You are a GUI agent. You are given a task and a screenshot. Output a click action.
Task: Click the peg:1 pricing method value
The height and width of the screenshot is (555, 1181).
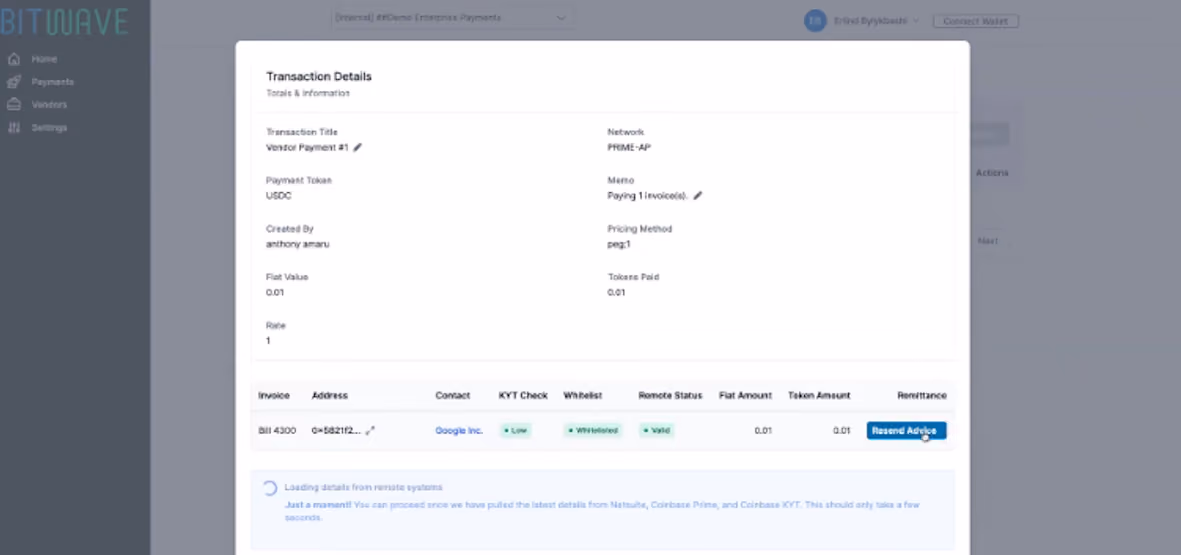pyautogui.click(x=620, y=244)
